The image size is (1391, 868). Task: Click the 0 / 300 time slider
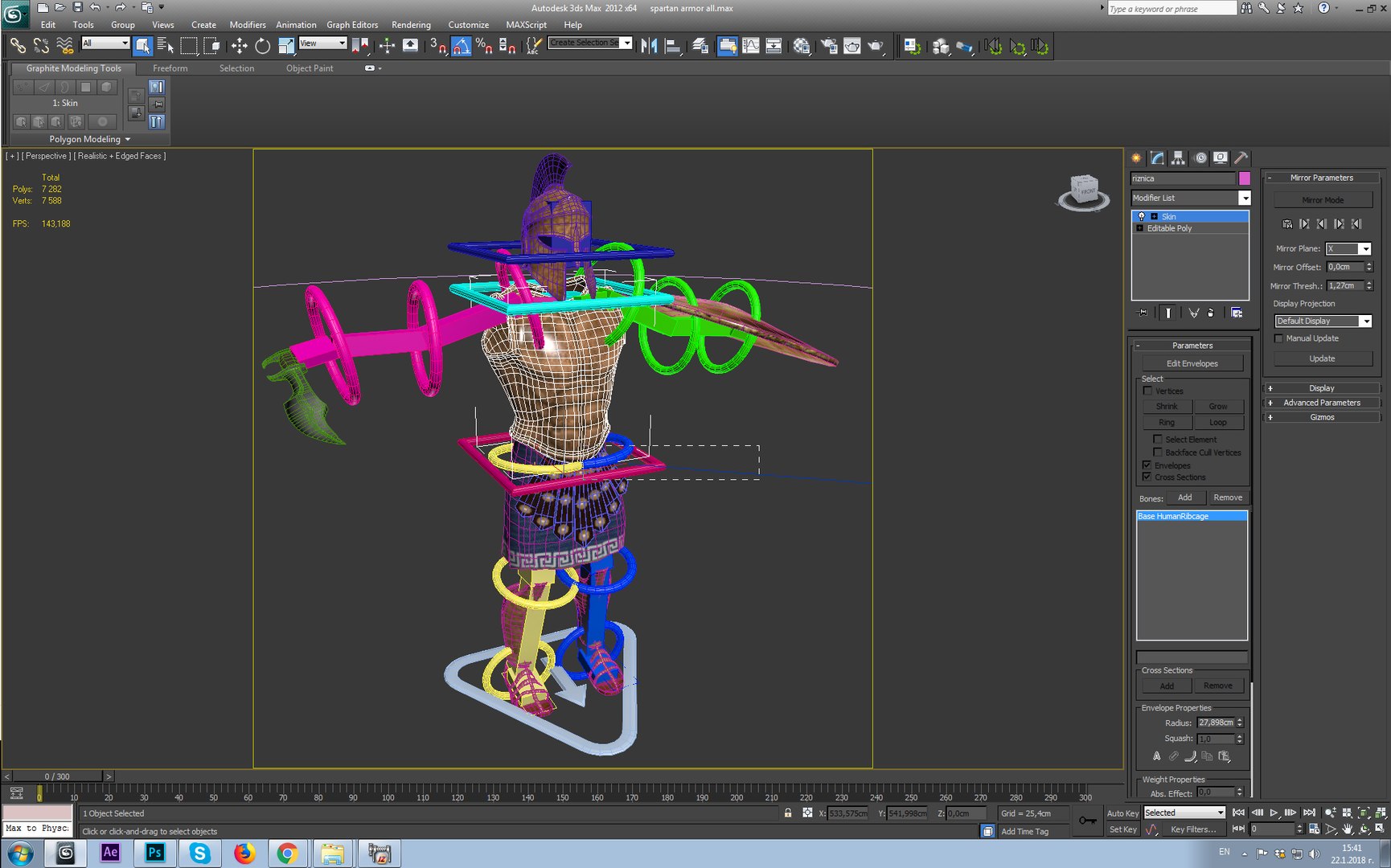[57, 776]
